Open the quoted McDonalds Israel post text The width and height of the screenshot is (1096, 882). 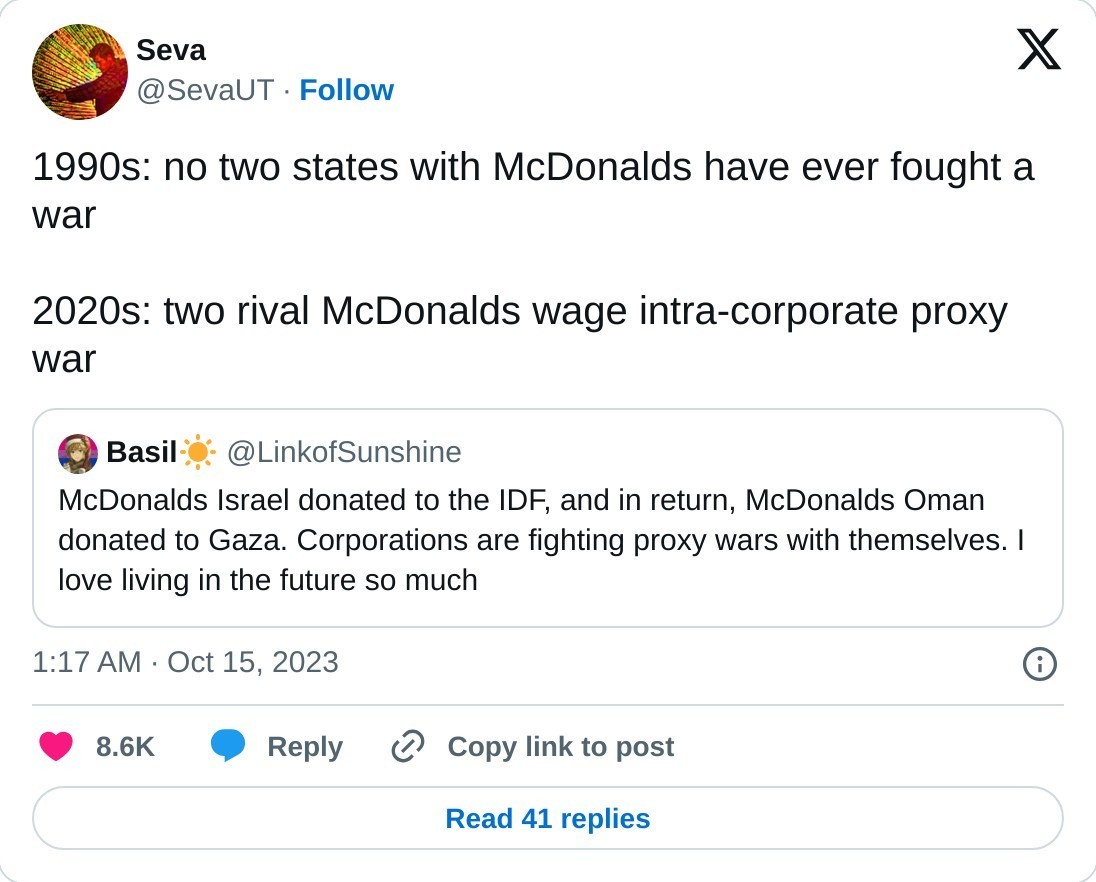[x=540, y=539]
